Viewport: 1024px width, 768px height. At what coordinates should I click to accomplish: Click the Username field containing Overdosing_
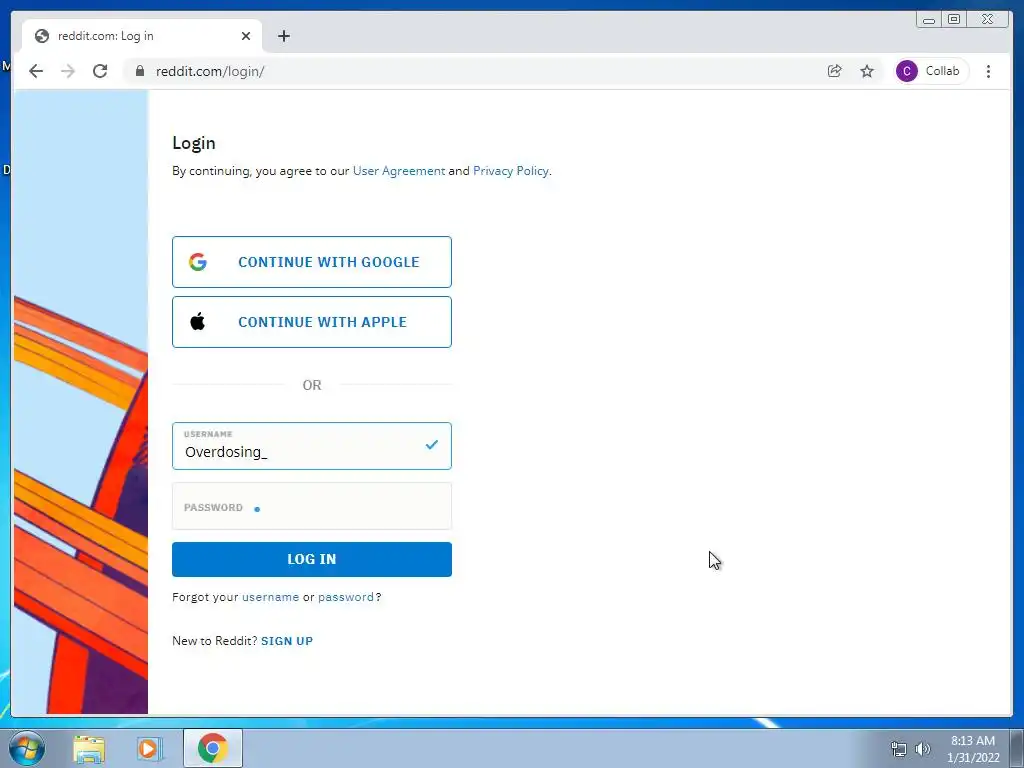click(x=312, y=446)
